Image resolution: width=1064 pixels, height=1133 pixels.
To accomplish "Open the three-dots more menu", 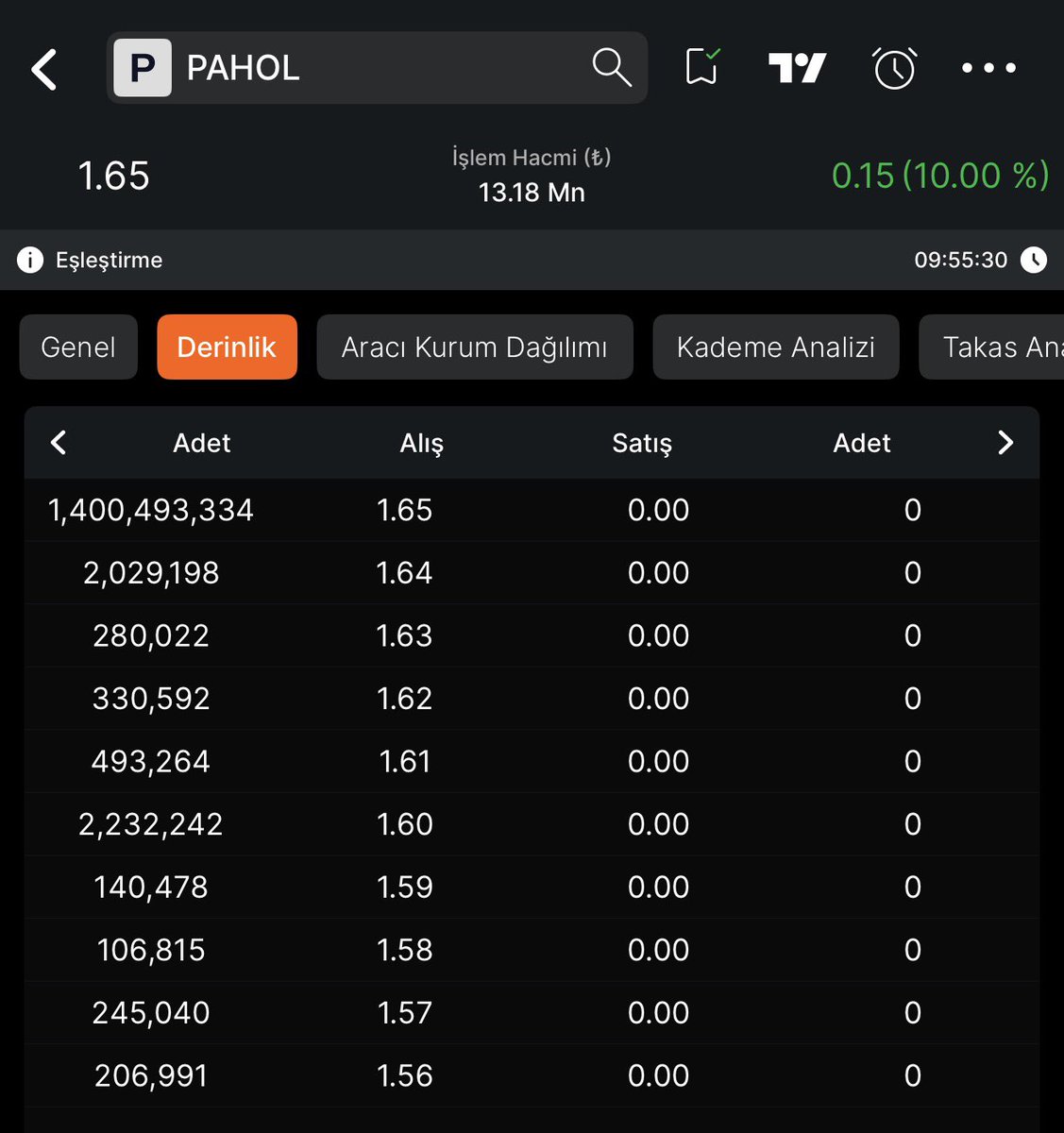I will coord(988,68).
